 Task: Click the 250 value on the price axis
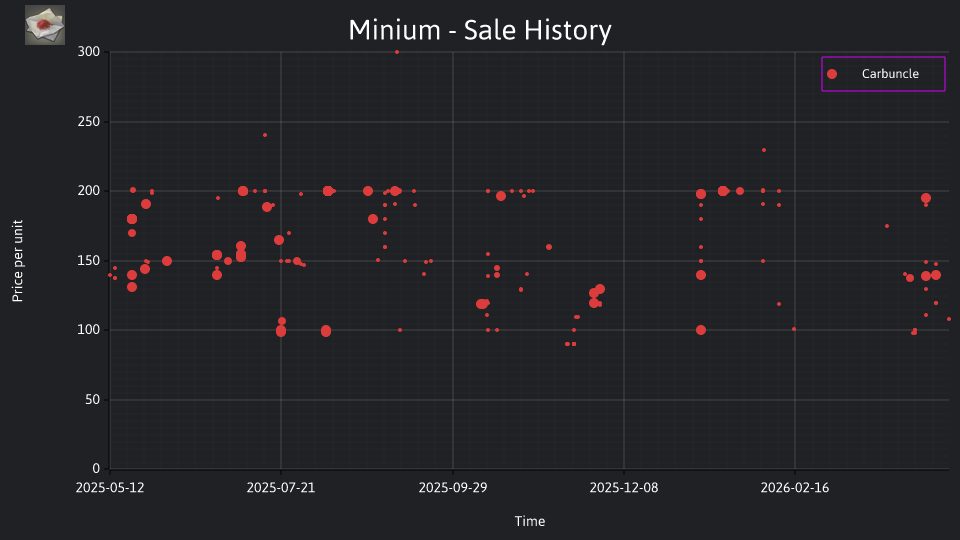tap(89, 122)
